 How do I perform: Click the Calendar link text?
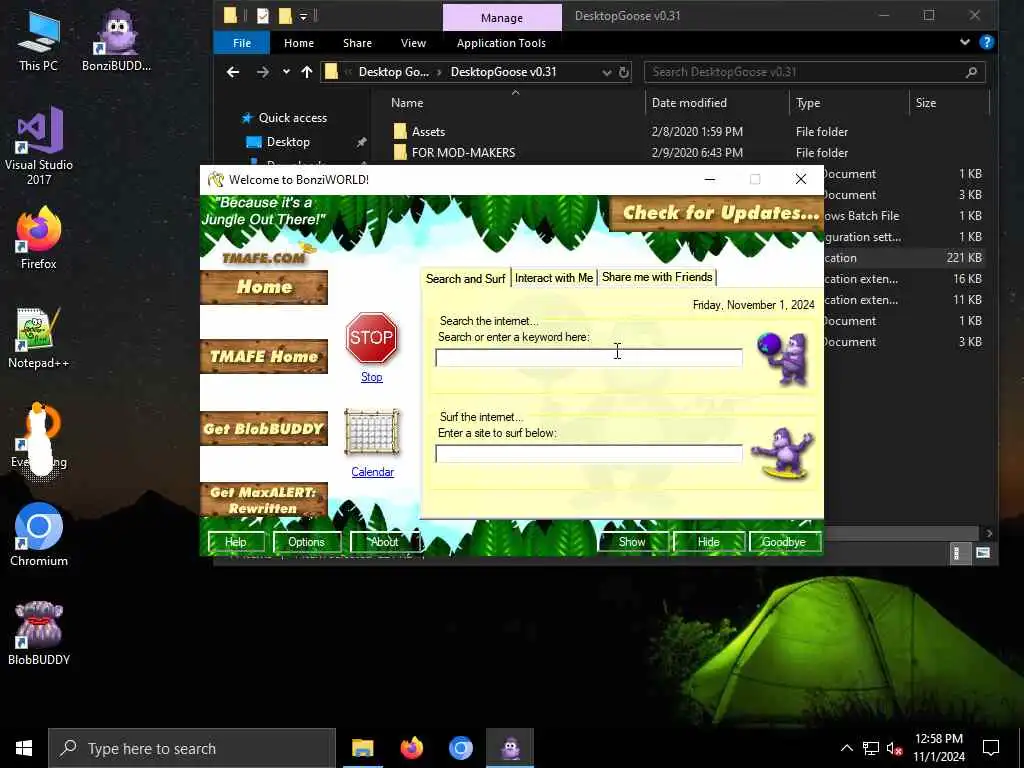[x=372, y=472]
